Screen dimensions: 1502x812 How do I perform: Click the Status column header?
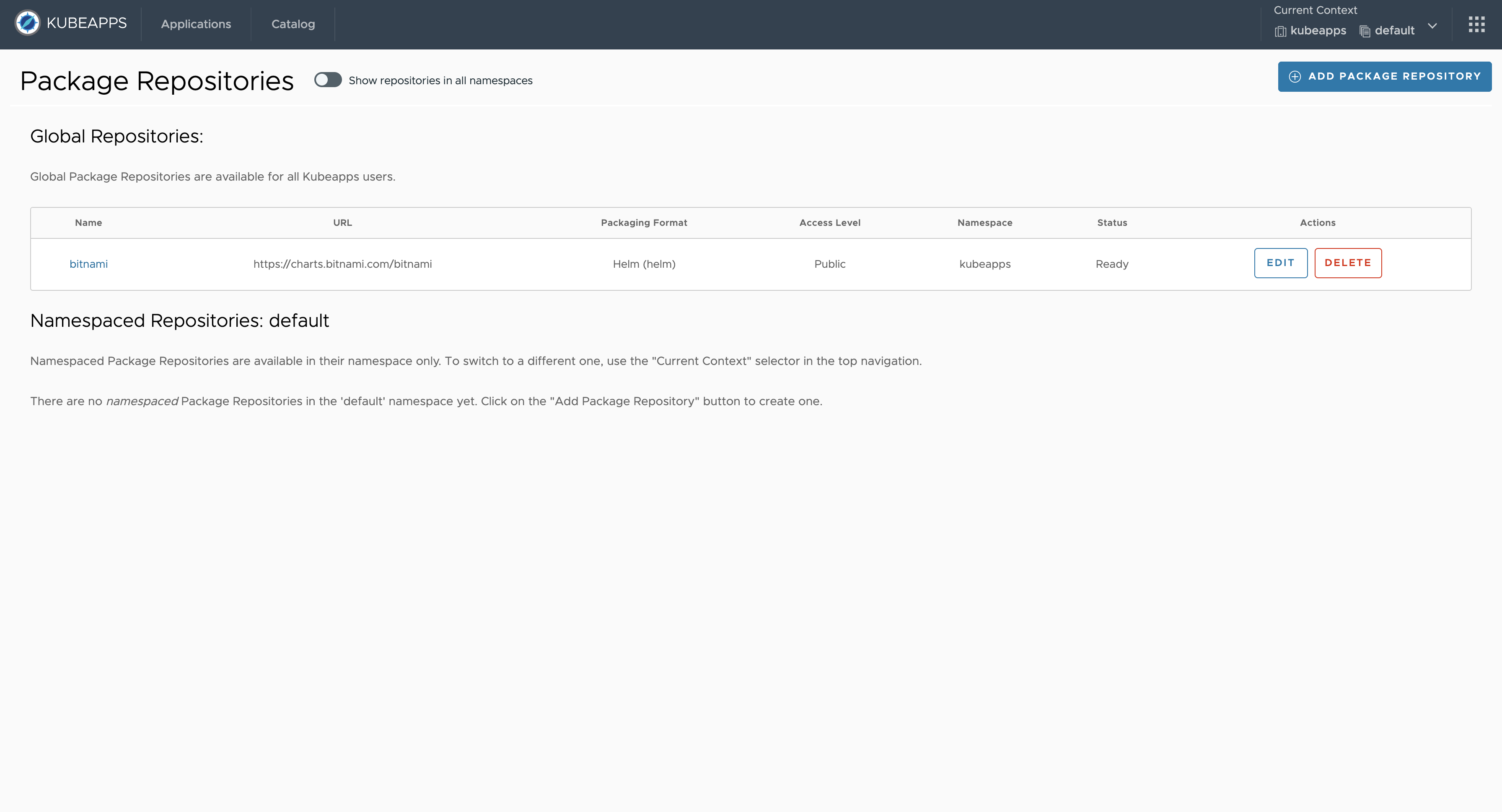point(1112,222)
